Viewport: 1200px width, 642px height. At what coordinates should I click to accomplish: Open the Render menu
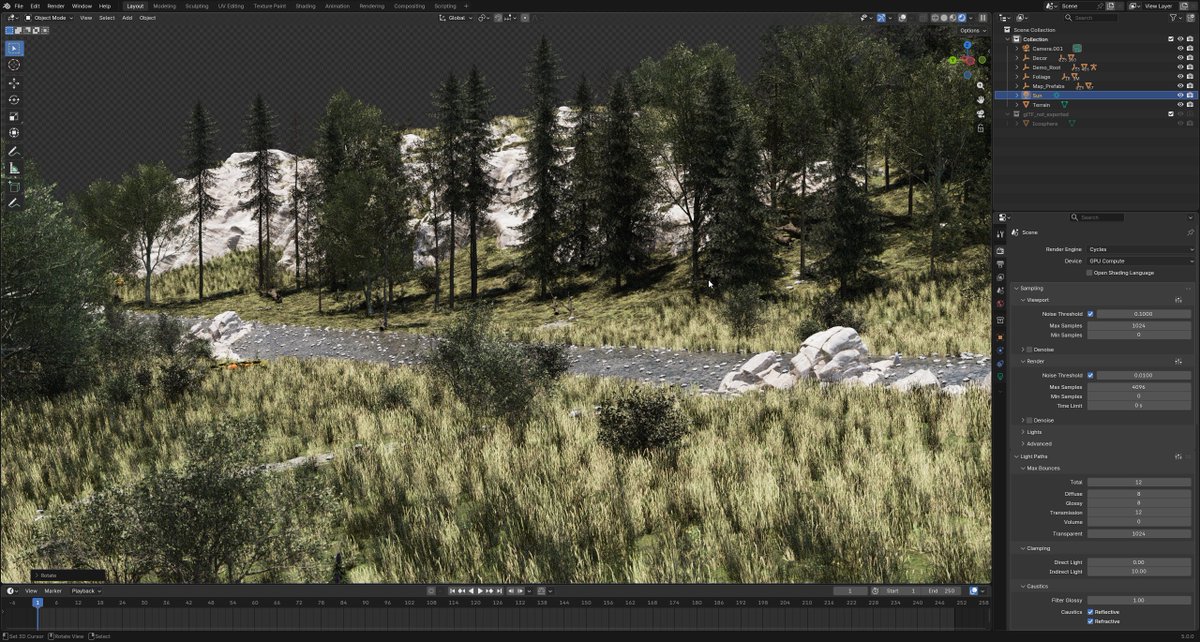pos(56,6)
